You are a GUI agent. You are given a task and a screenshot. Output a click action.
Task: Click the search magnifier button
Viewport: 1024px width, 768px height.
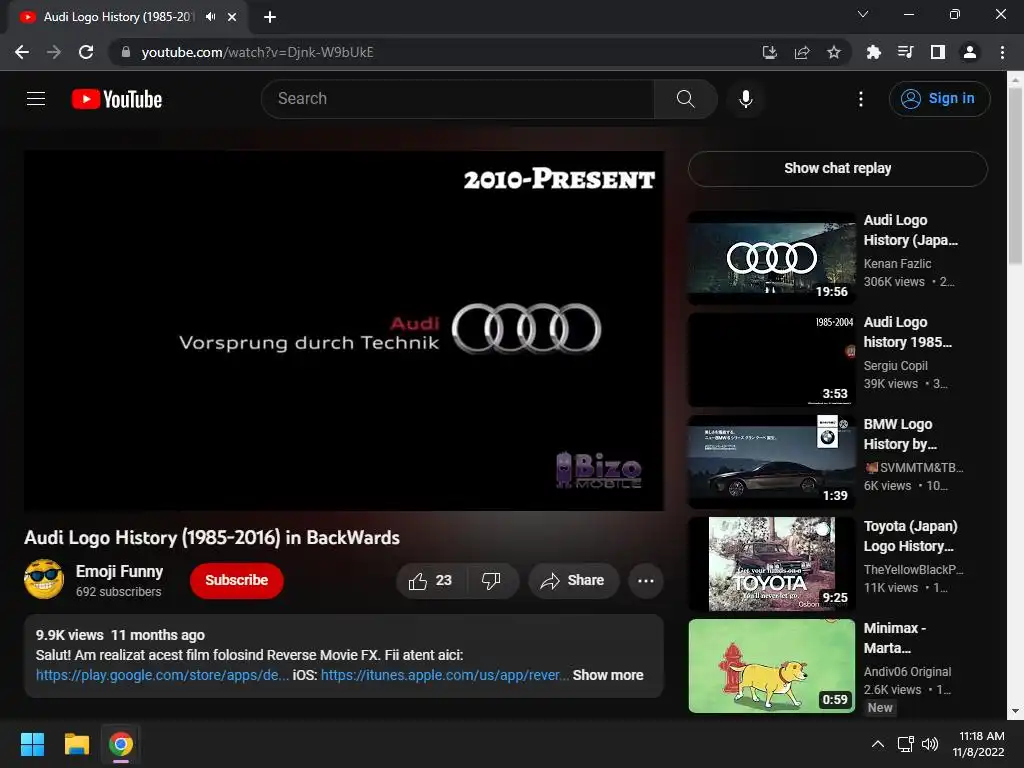point(685,99)
